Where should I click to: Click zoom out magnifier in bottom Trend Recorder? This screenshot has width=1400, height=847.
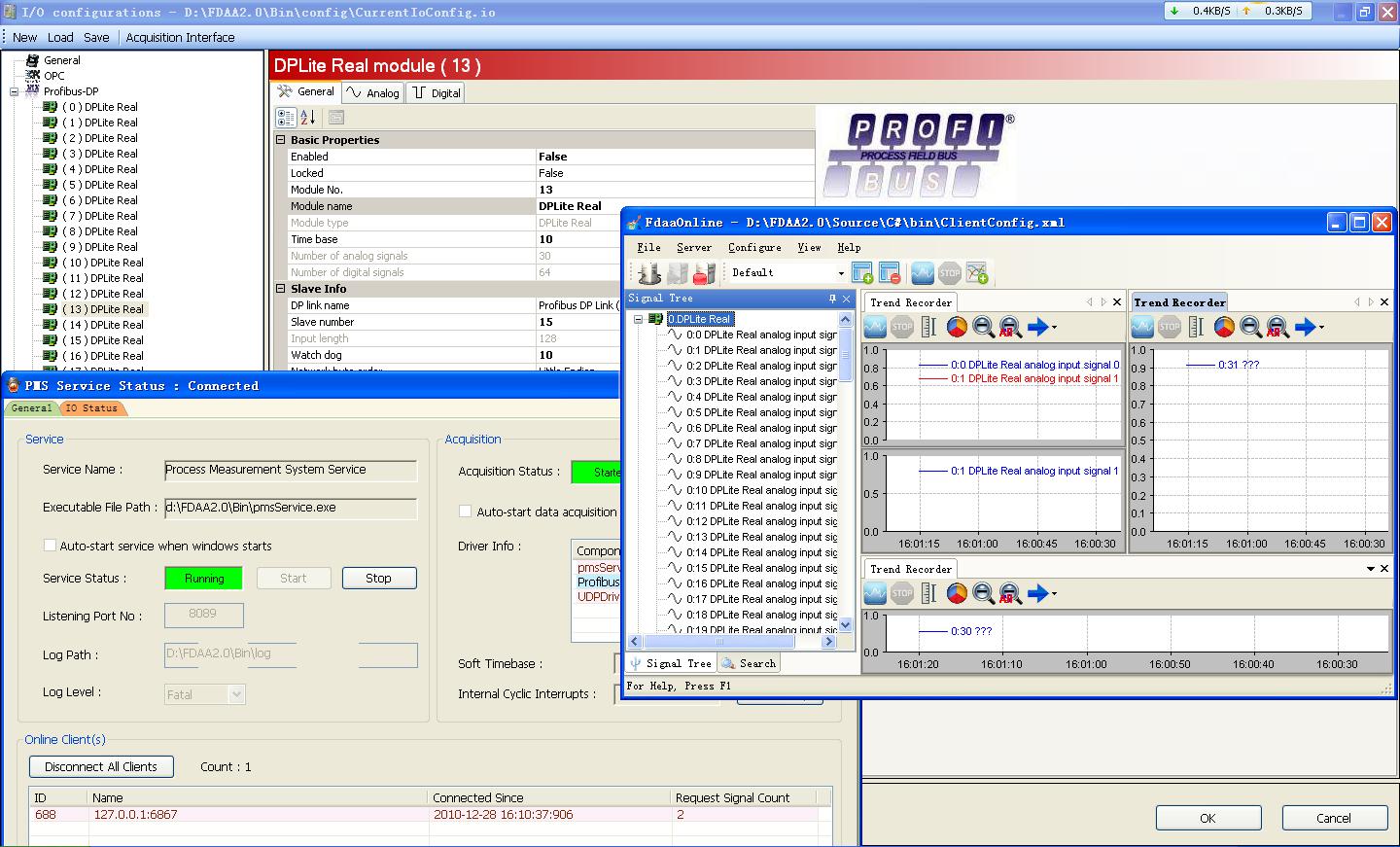(x=983, y=593)
